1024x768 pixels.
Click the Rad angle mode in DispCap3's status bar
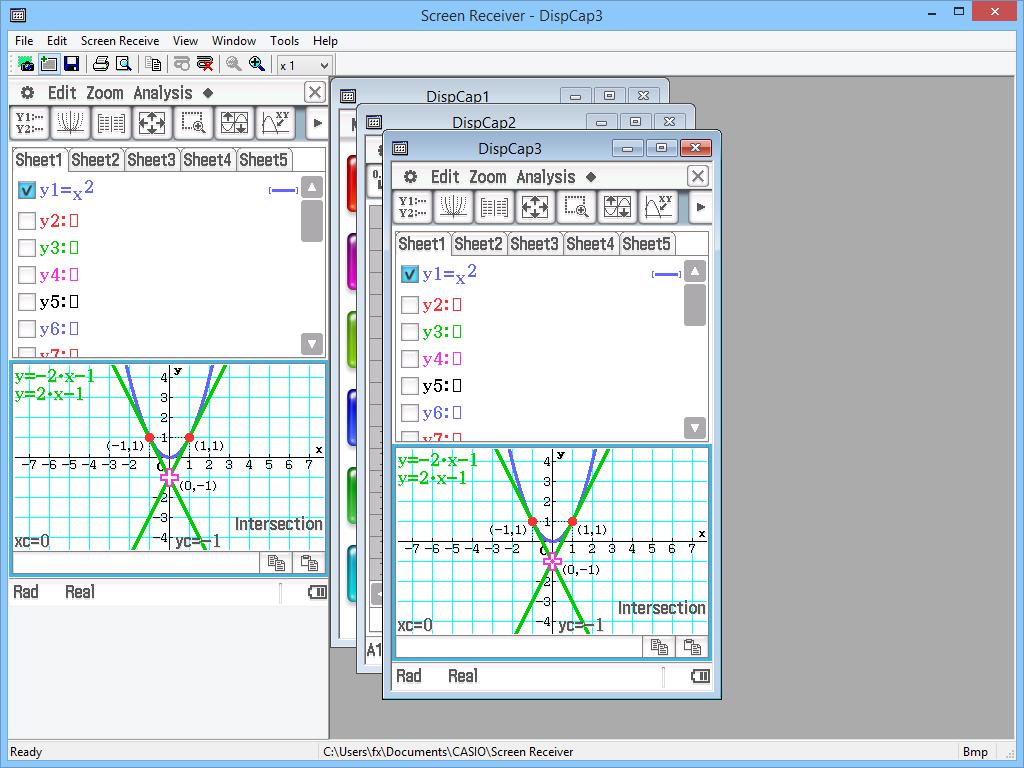(409, 676)
